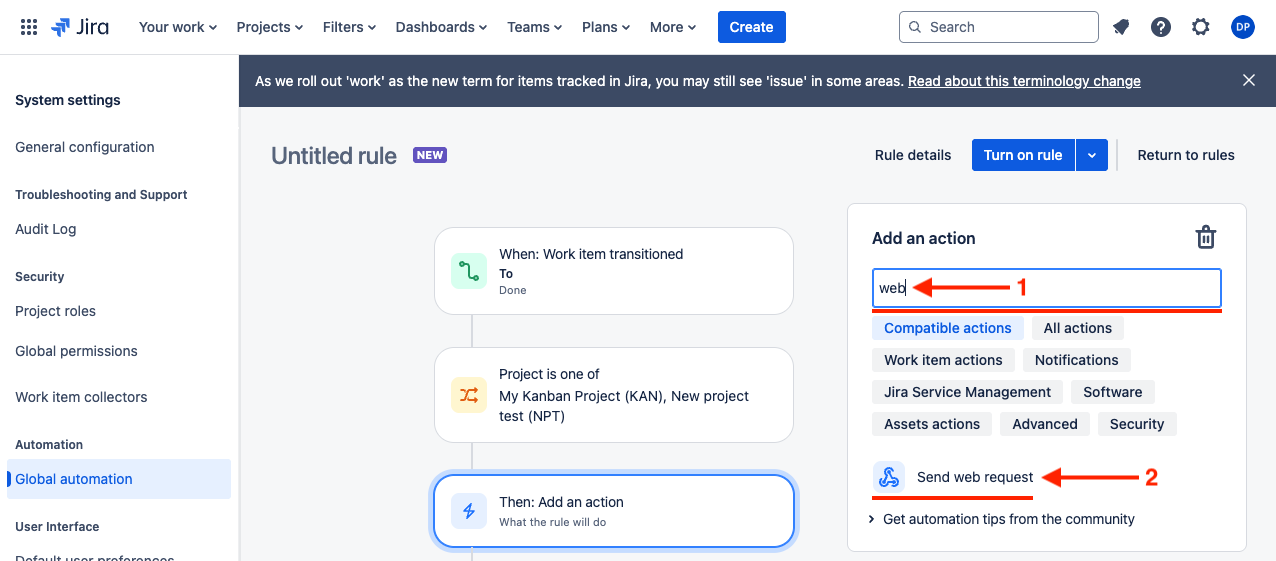Click the Untitled rule title

[334, 155]
